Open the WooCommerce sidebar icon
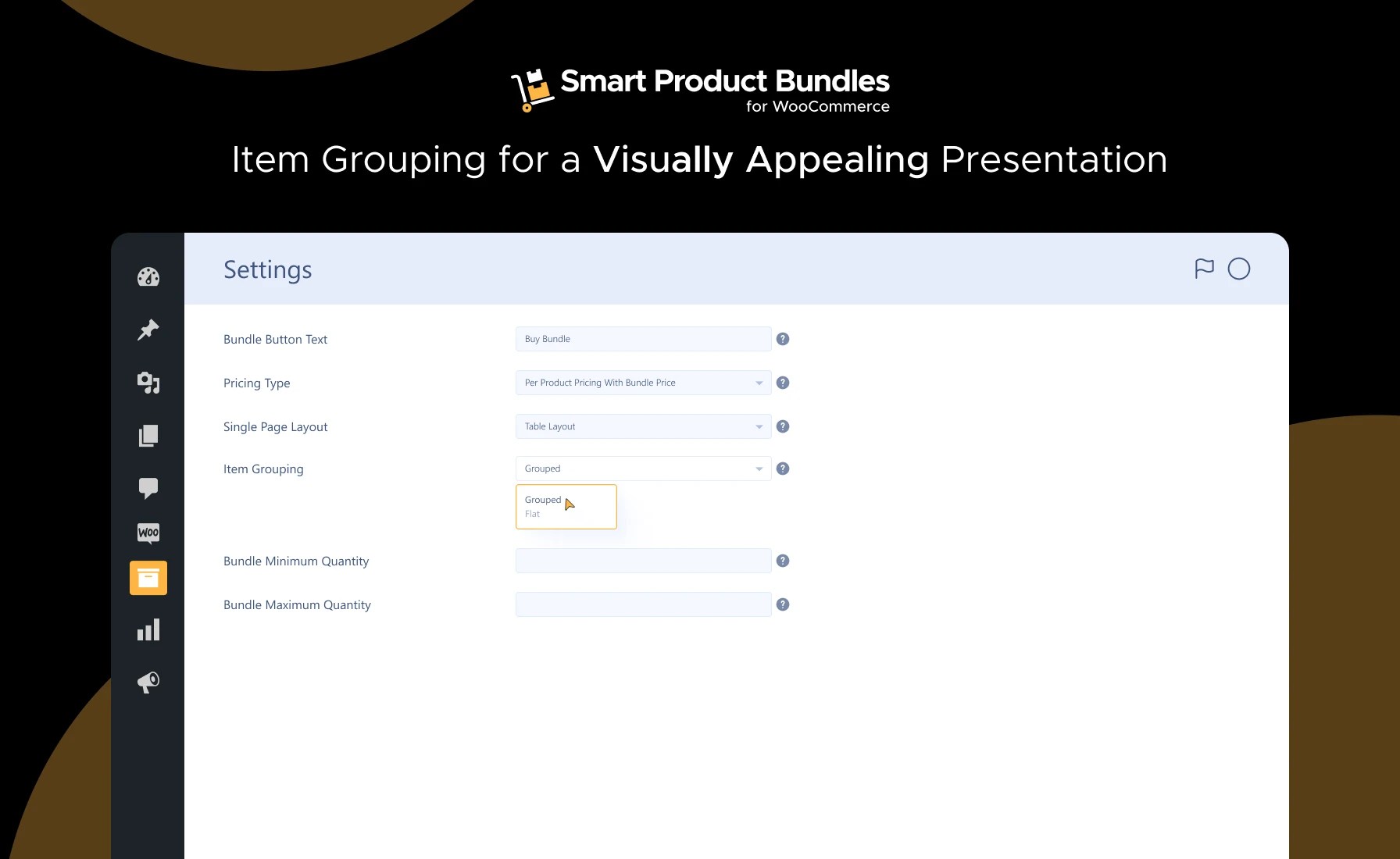 (x=148, y=533)
